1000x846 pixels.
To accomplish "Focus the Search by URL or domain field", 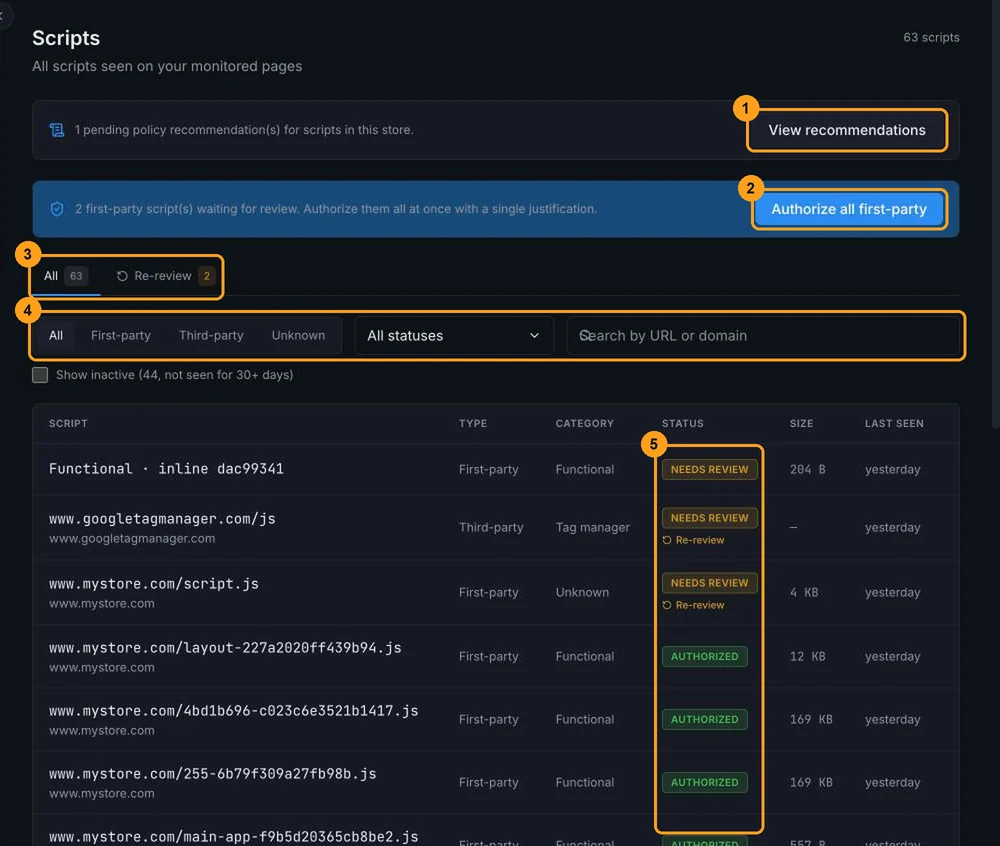I will click(x=763, y=335).
